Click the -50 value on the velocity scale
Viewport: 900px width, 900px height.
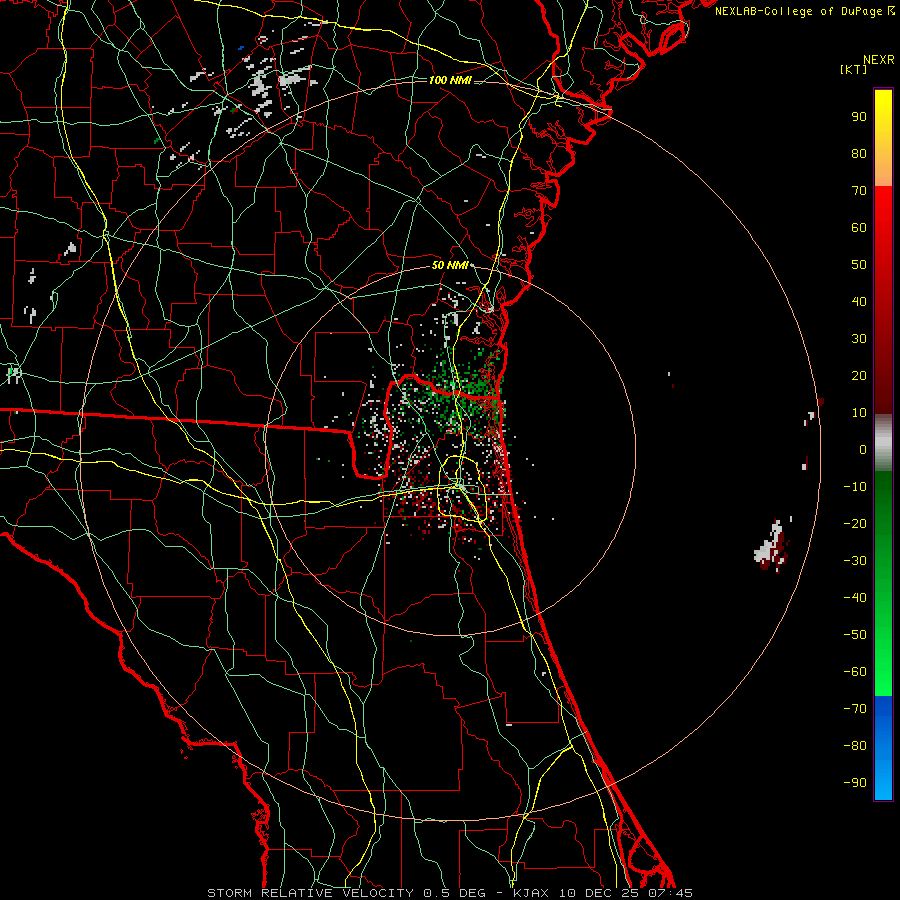[x=855, y=635]
